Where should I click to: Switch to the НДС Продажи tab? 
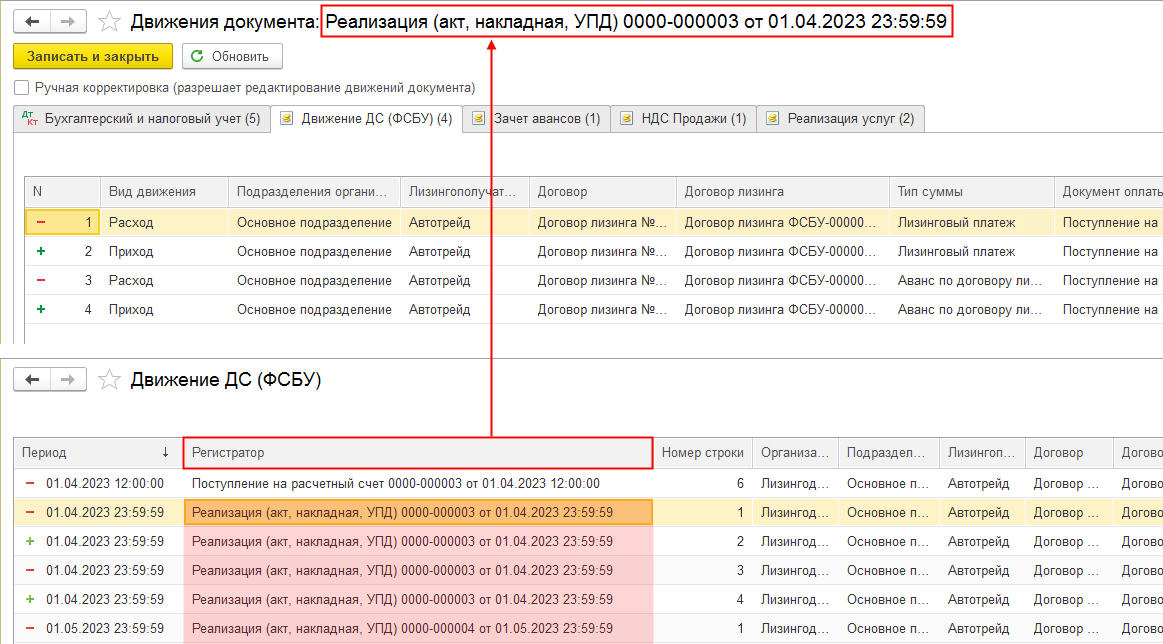click(x=682, y=119)
